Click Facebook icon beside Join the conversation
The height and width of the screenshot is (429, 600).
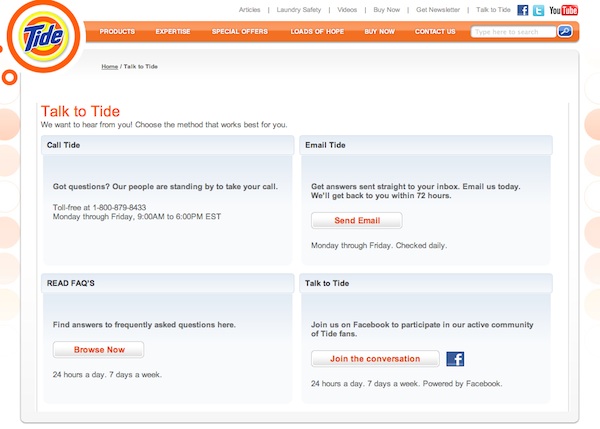455,359
